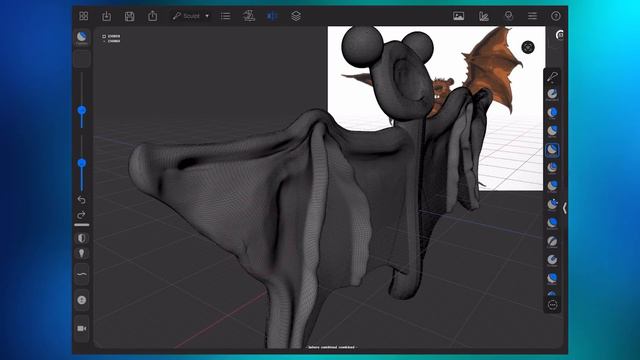Screen dimensions: 640x360
Task: Open the stamp-shaped topology icon
Action: click(x=249, y=16)
